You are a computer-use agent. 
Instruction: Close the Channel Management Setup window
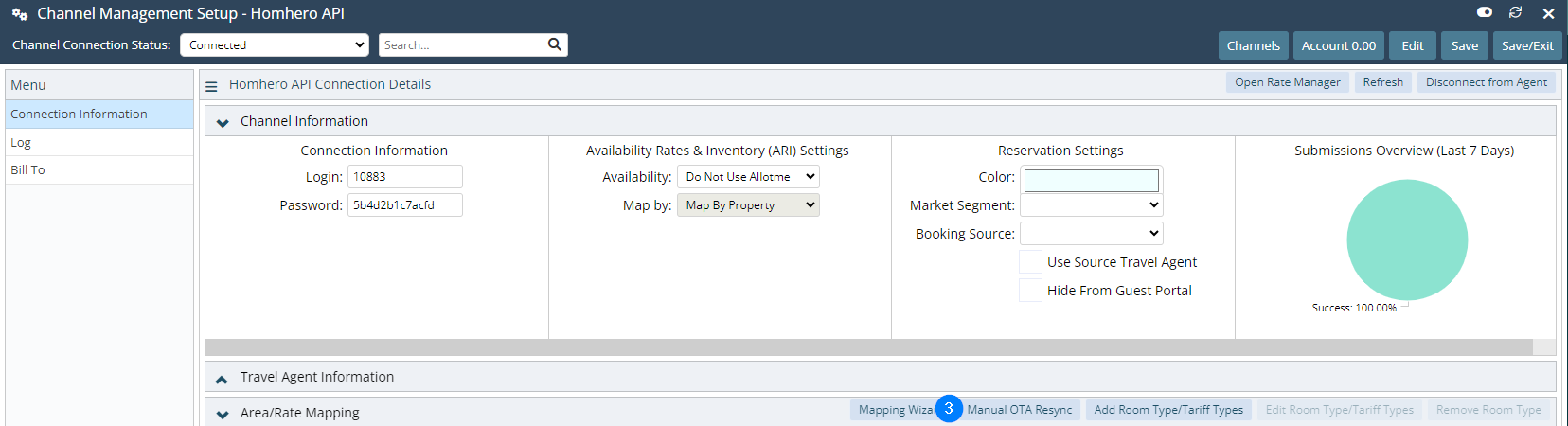[1548, 13]
